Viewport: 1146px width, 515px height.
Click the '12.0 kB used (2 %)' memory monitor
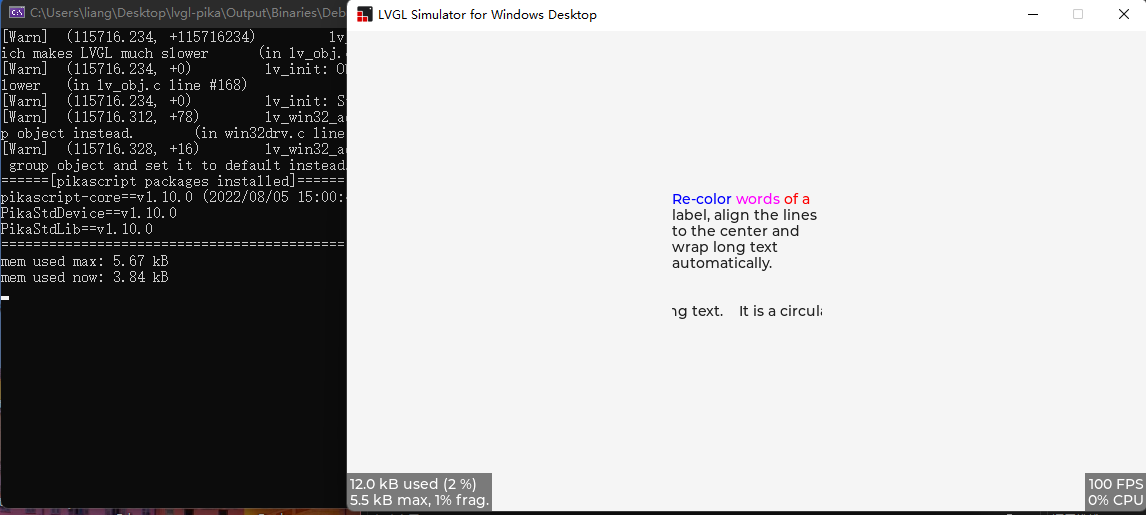[413, 484]
